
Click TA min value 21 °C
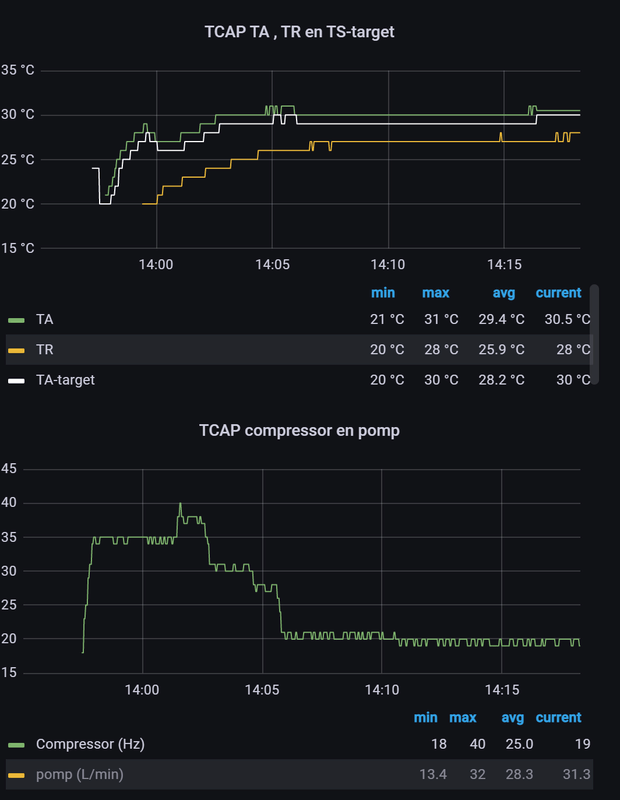click(387, 319)
